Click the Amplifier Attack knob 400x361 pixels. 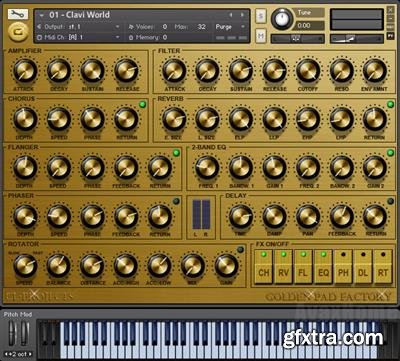tap(25, 71)
